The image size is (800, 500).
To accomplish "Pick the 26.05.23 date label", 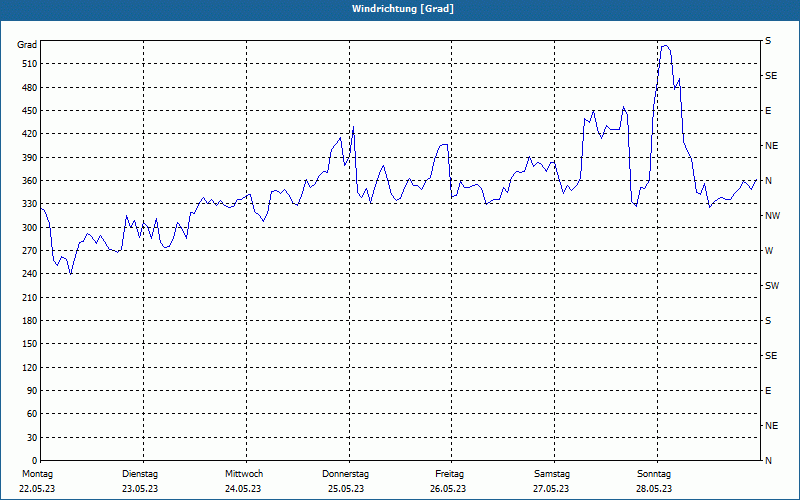I will pyautogui.click(x=448, y=489).
